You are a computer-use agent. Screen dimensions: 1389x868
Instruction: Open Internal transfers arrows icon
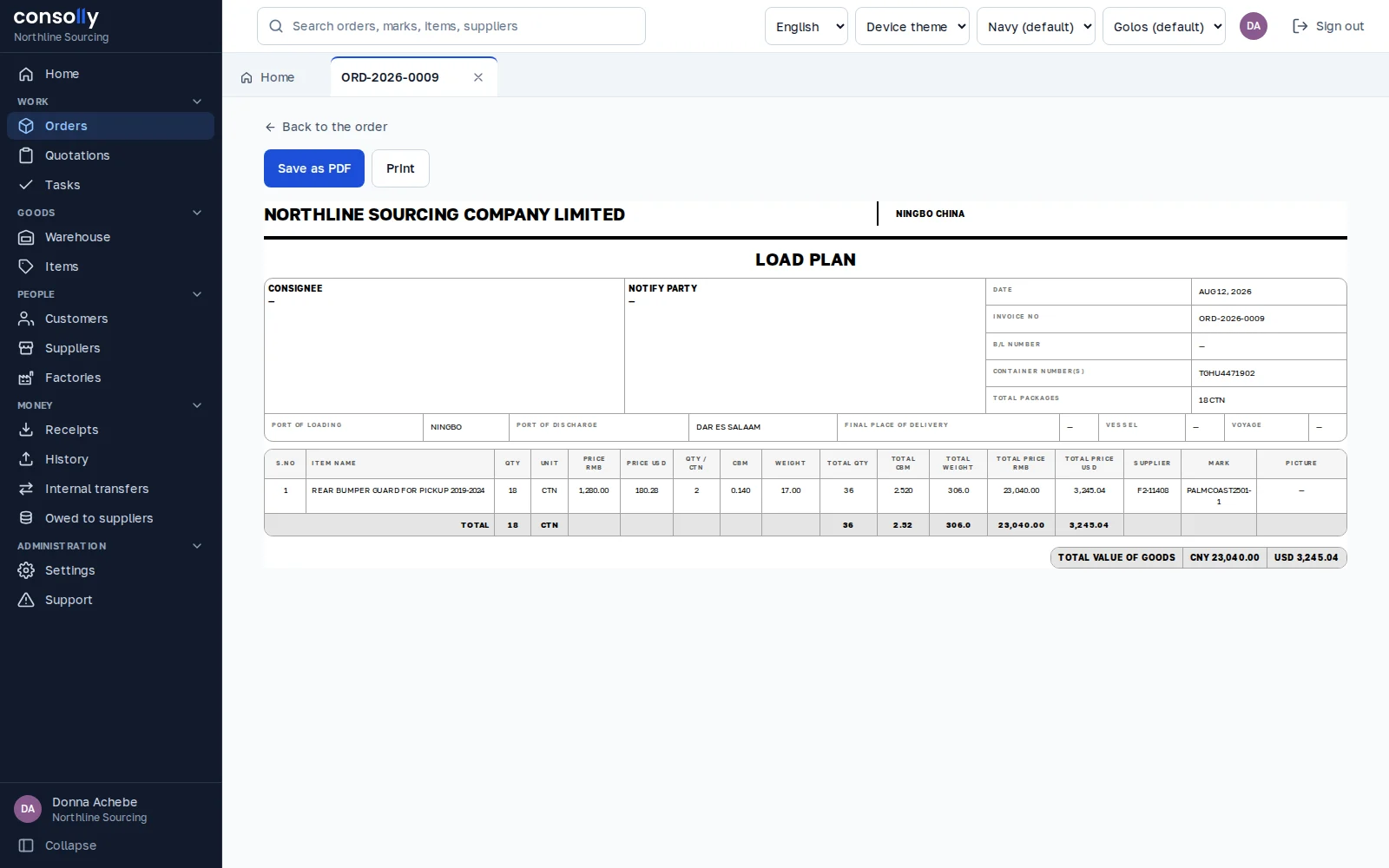(26, 489)
